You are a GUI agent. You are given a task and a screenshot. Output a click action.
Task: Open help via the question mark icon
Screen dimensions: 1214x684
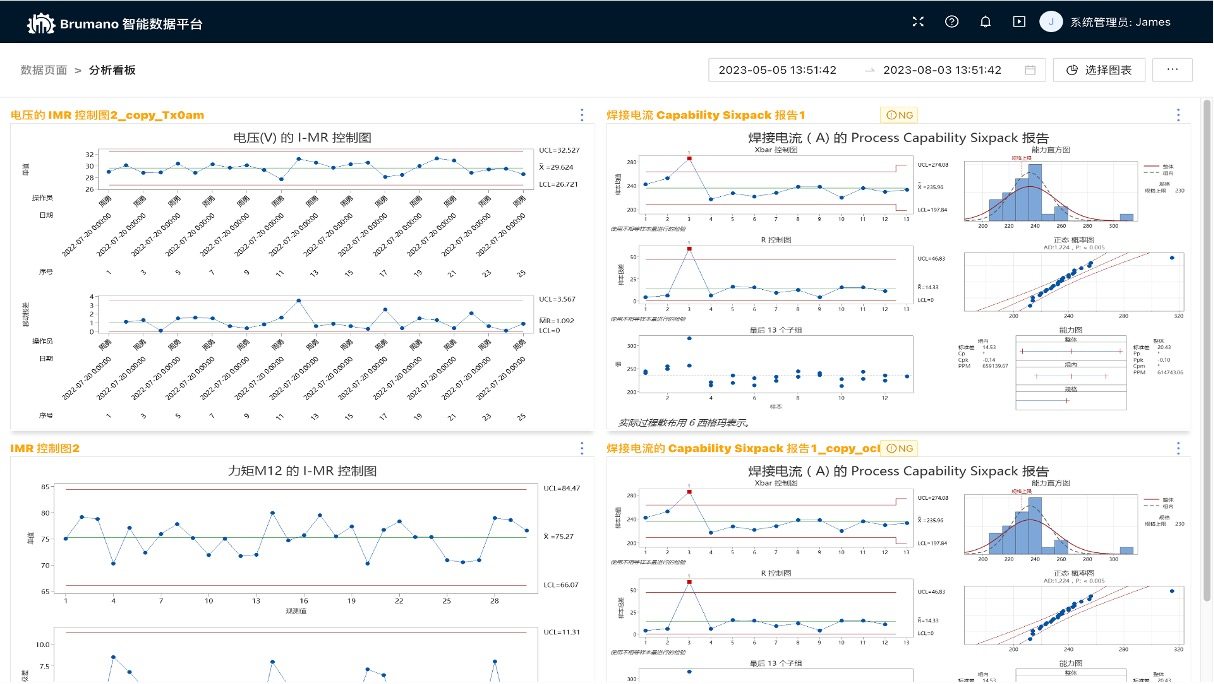[951, 21]
